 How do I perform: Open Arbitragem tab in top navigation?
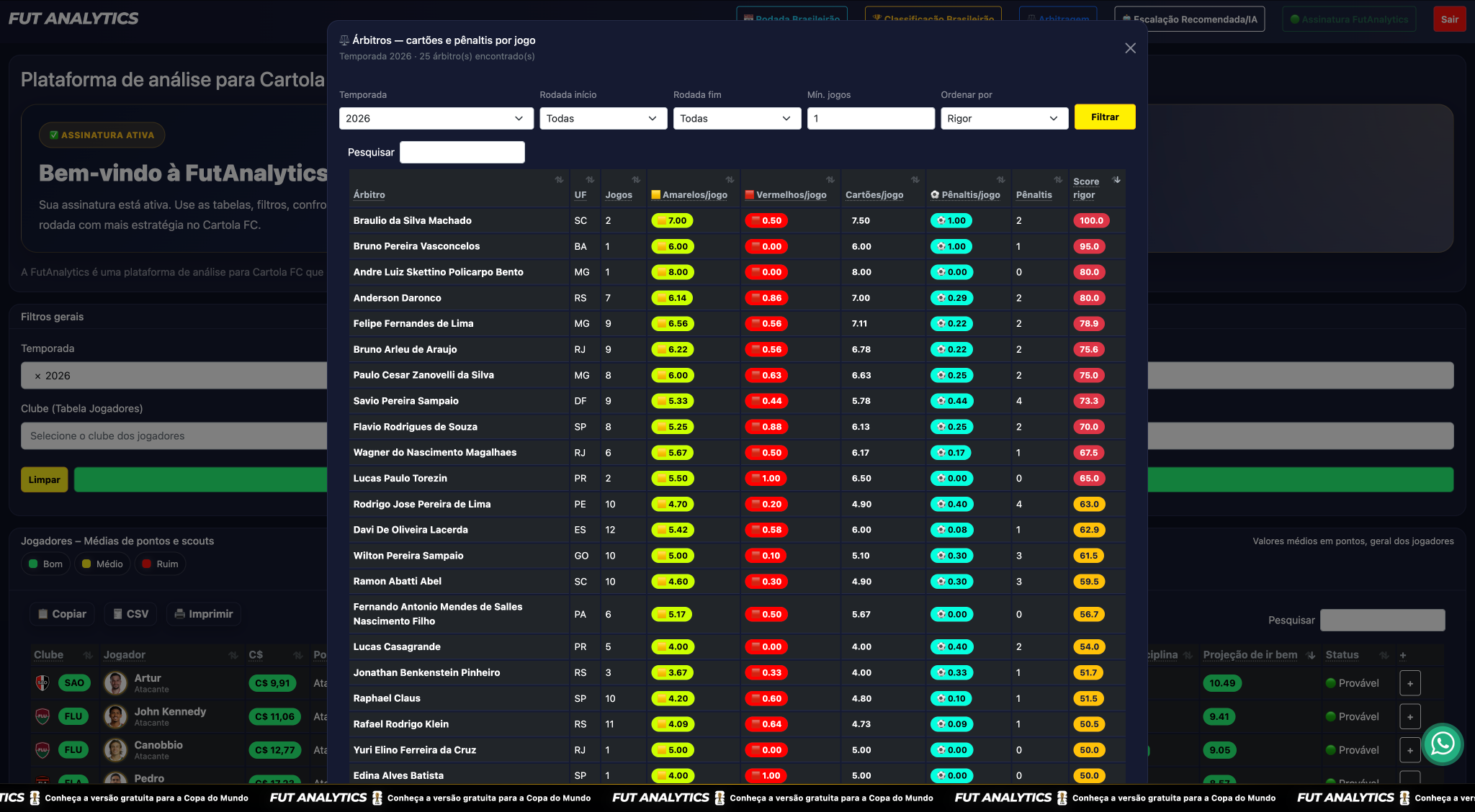[x=1058, y=19]
